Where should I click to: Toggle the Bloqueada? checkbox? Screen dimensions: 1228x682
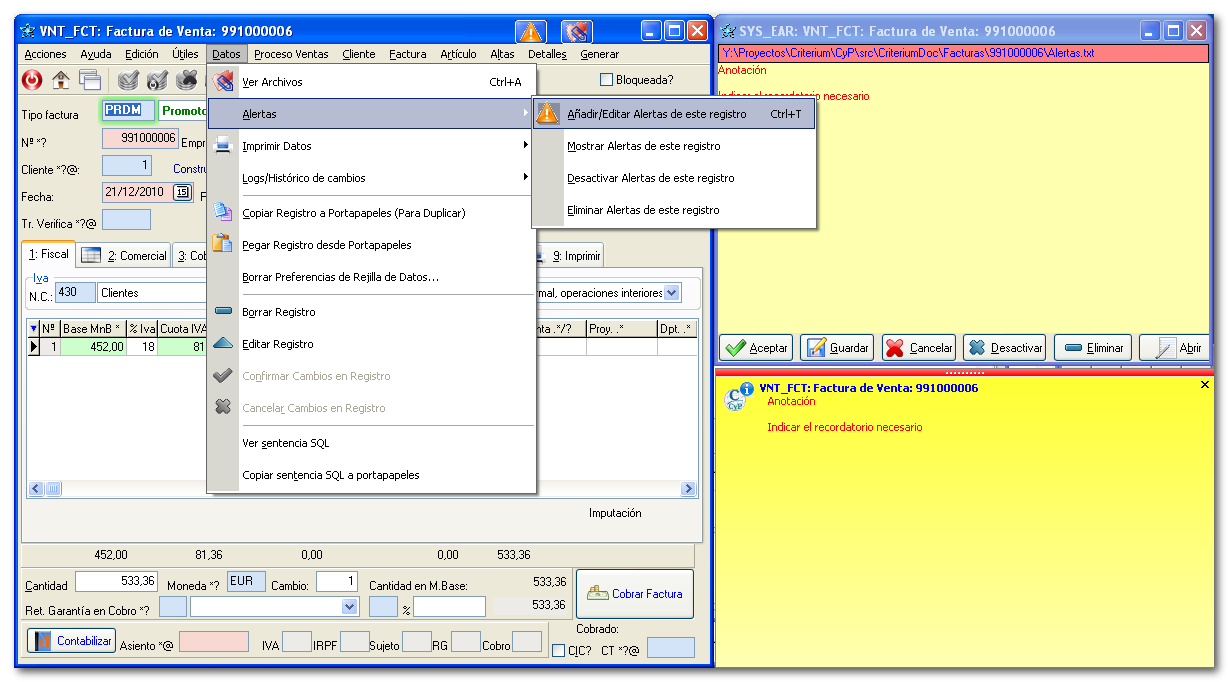coord(606,79)
